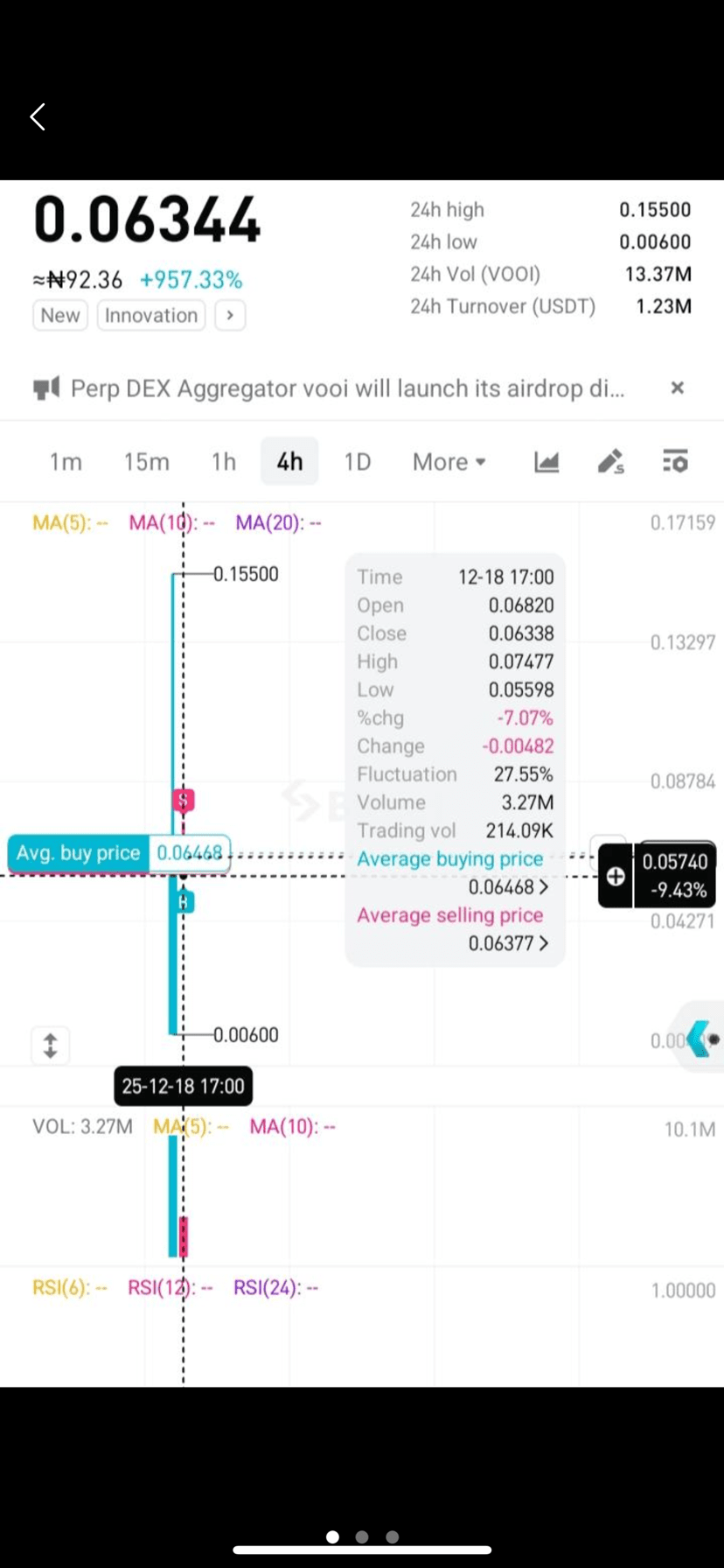This screenshot has height=1568, width=724.
Task: Select the 15m timeframe tab
Action: tap(146, 461)
